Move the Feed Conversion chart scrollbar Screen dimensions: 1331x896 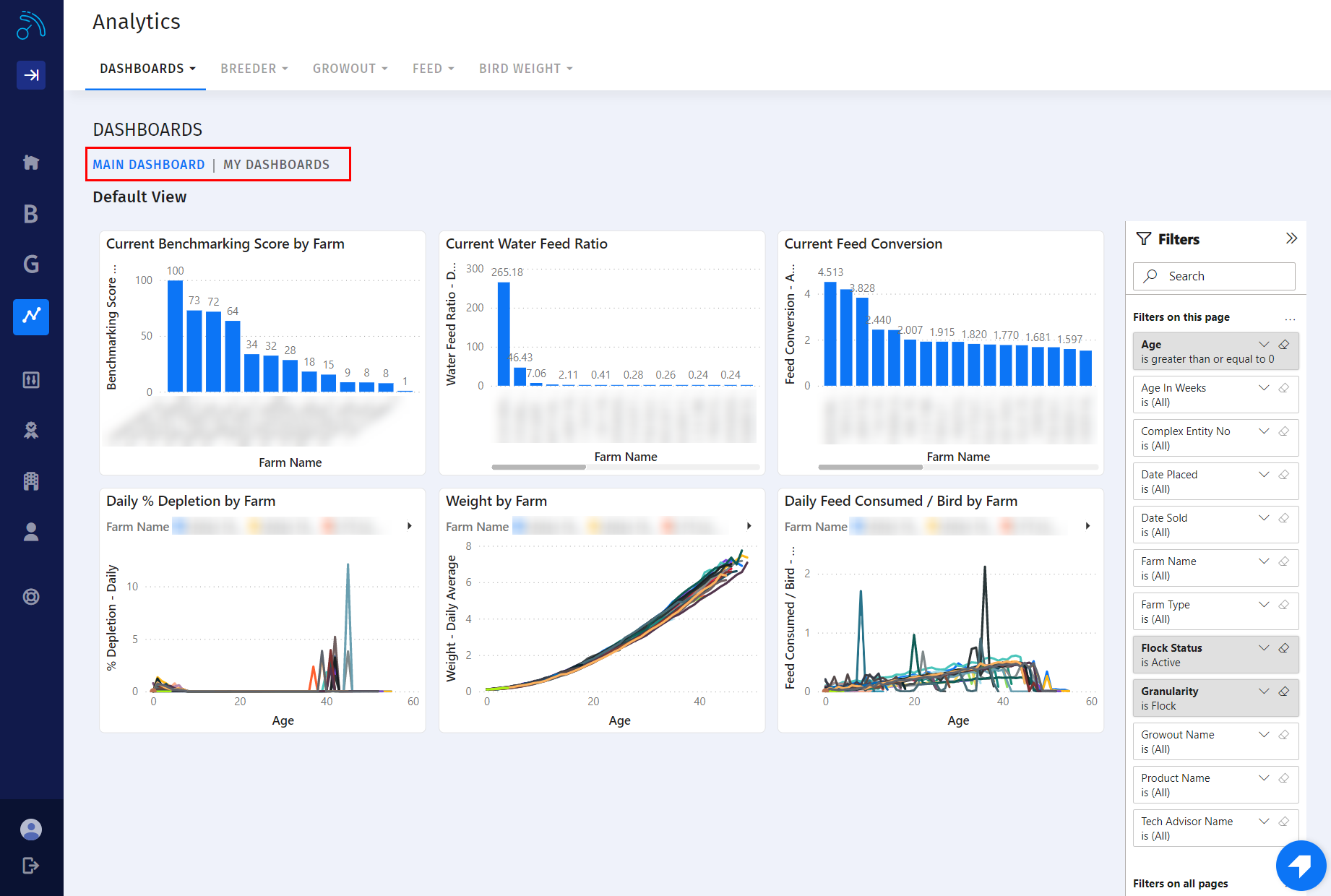pyautogui.click(x=871, y=468)
